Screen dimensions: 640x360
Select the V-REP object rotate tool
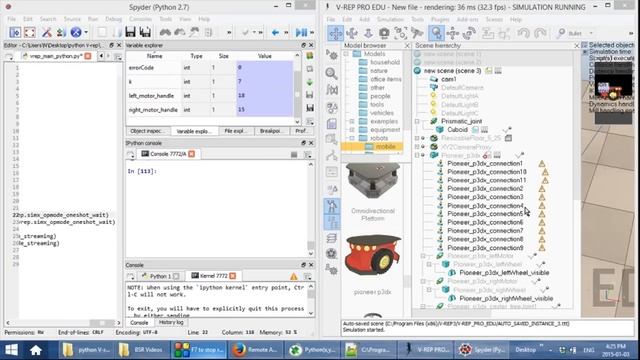pyautogui.click(x=469, y=33)
